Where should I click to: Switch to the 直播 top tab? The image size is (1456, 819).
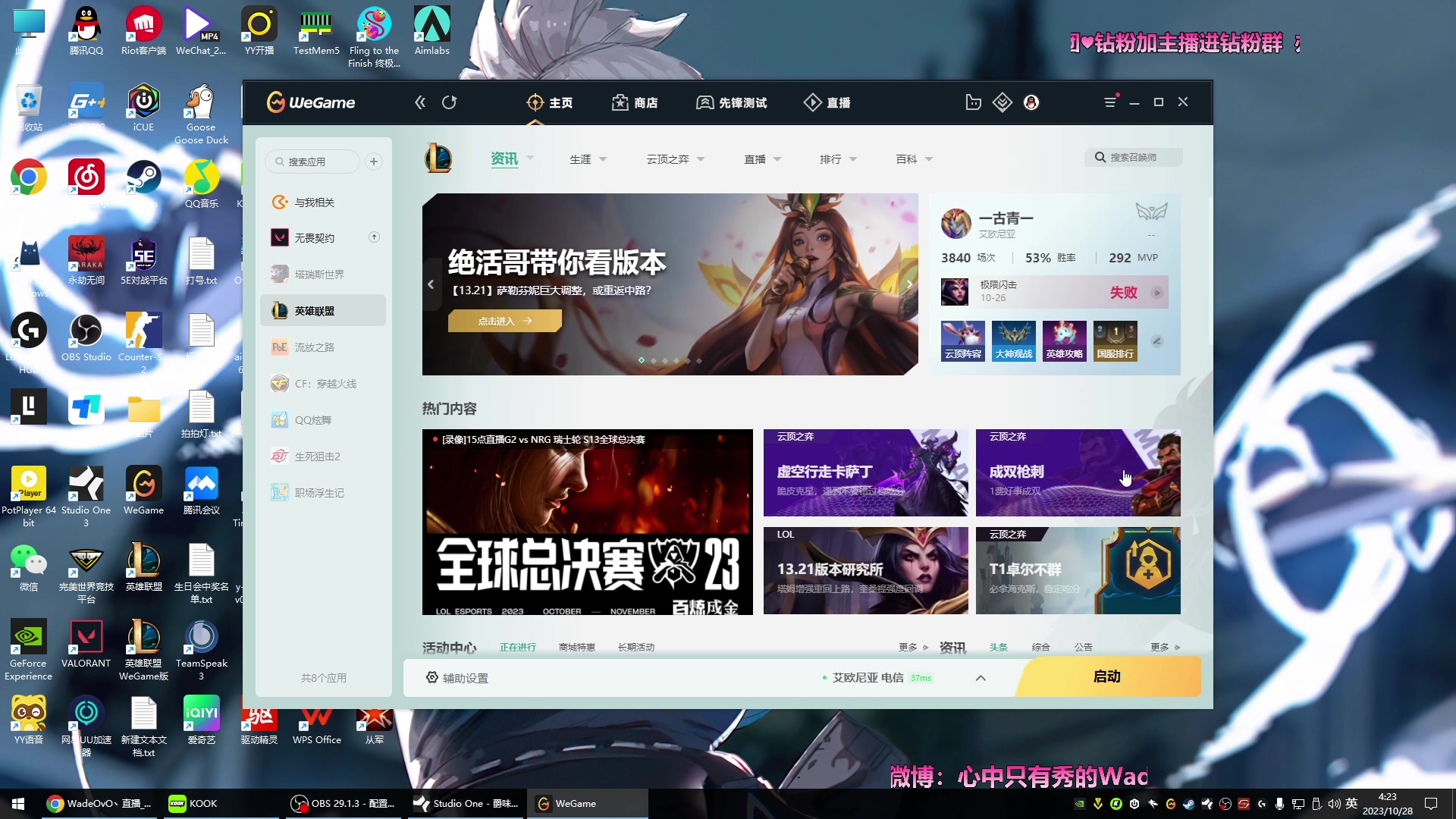tap(827, 102)
